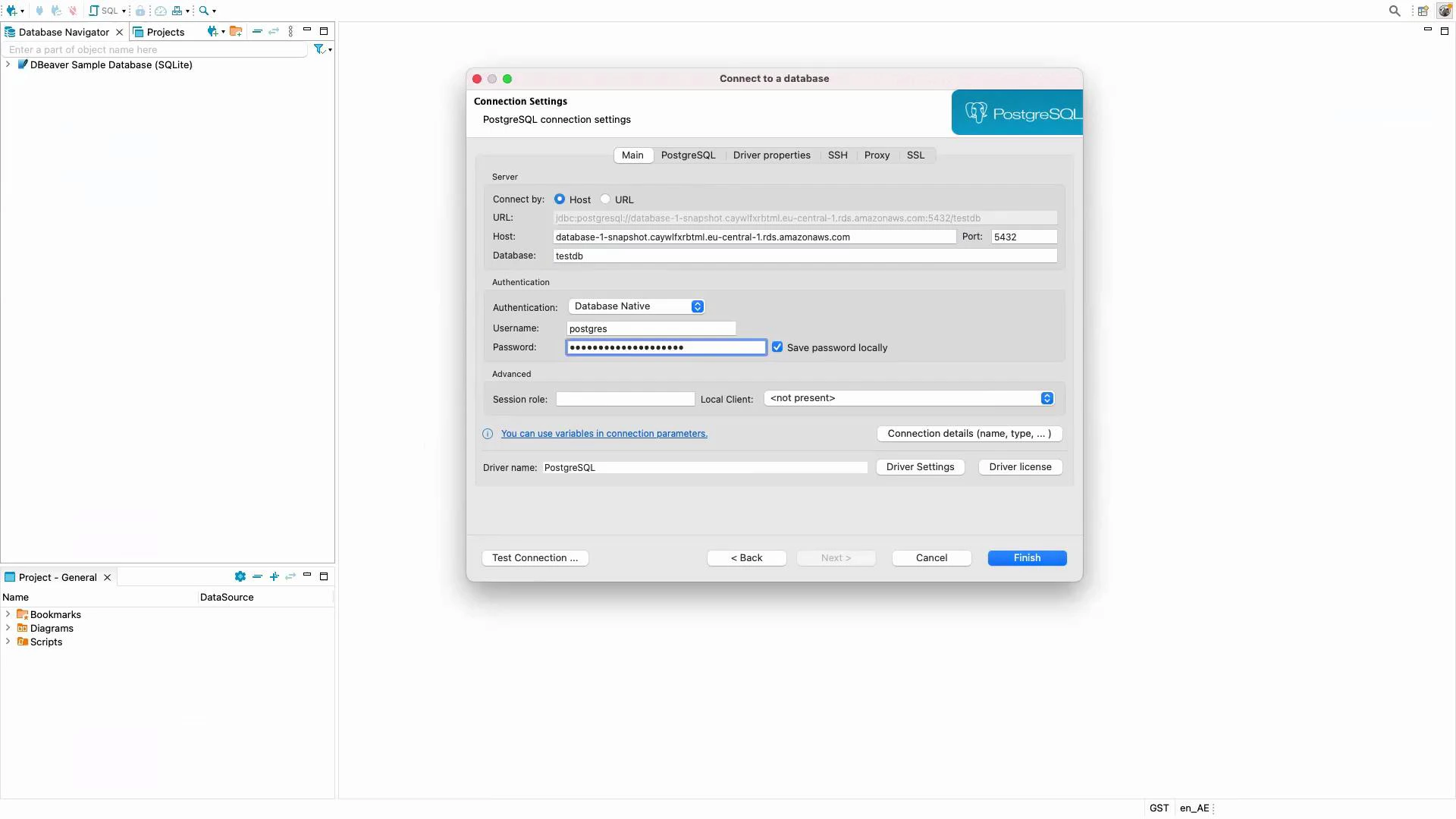Click the transaction lock icon in the toolbar
The image size is (1456, 819).
pos(141,11)
